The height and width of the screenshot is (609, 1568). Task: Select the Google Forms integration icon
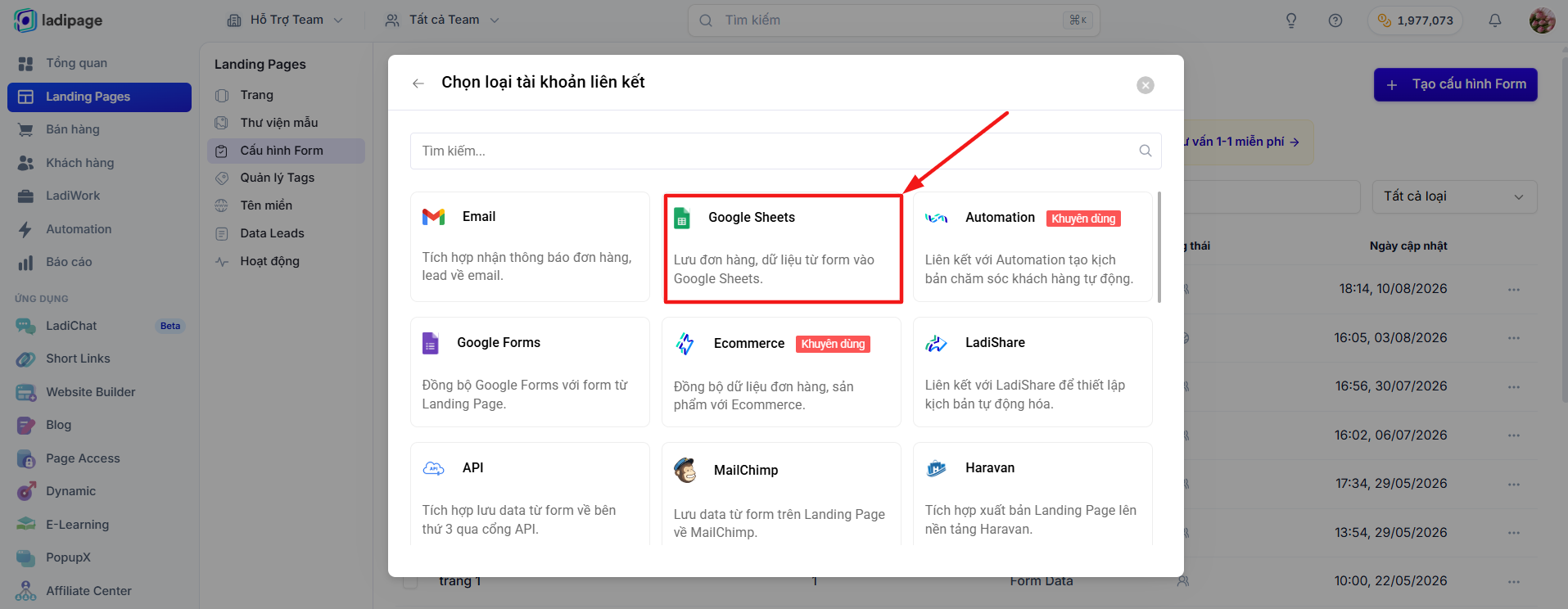(431, 343)
